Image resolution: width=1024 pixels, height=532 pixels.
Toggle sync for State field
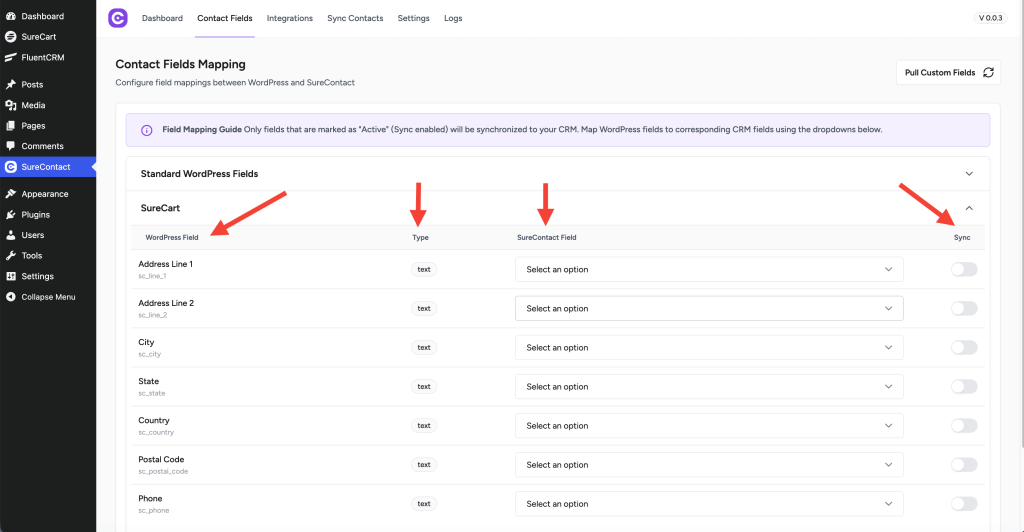coord(964,386)
